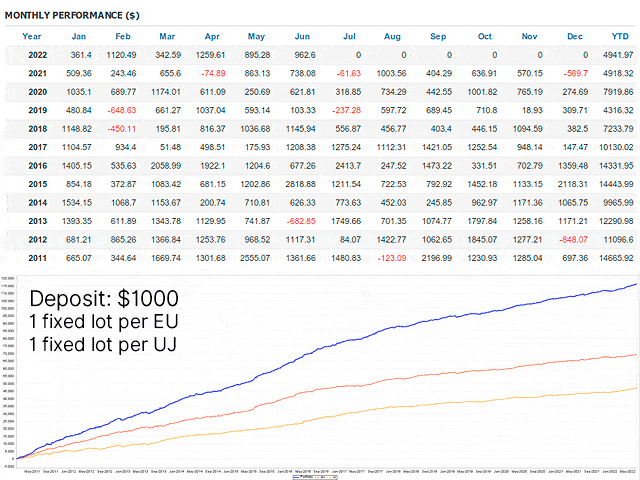Viewport: 640px width, 480px height.
Task: Select the 2016 year row label
Action: click(38, 166)
